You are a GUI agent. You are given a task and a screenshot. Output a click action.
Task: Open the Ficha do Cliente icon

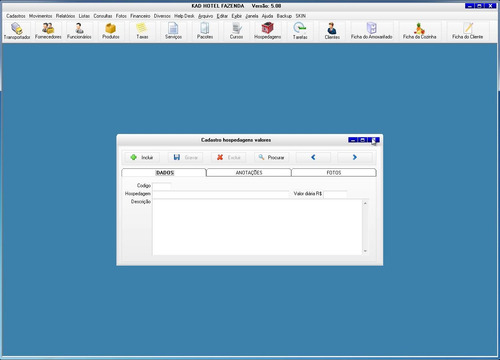(x=467, y=31)
